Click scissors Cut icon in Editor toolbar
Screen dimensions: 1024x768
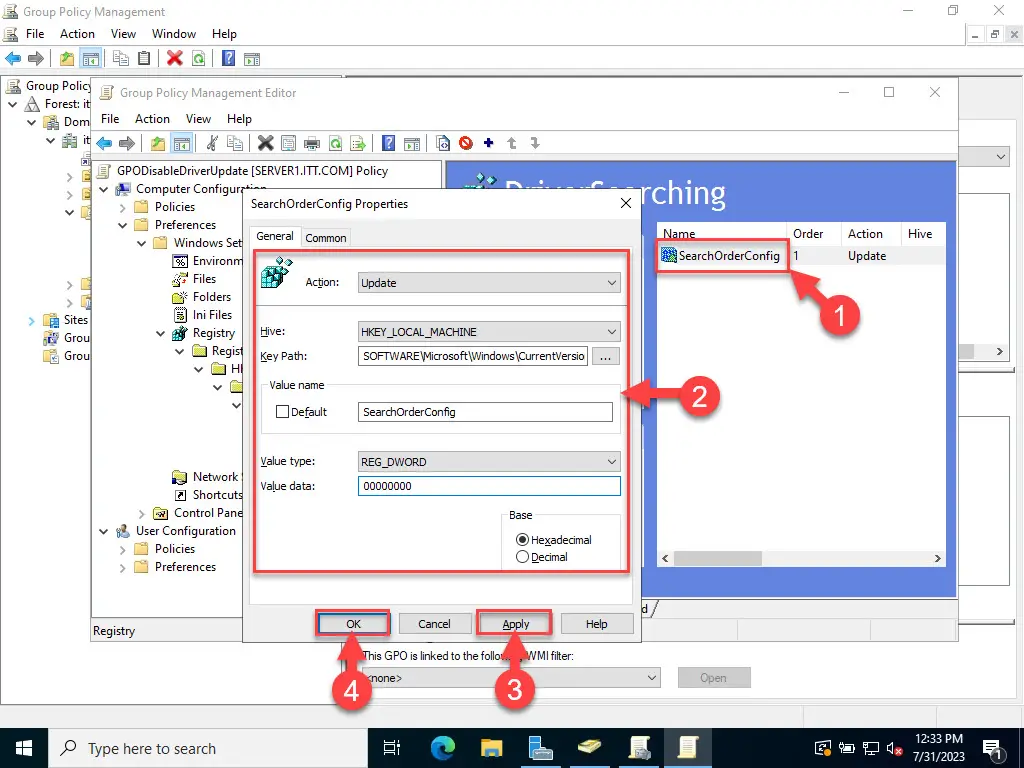point(212,143)
